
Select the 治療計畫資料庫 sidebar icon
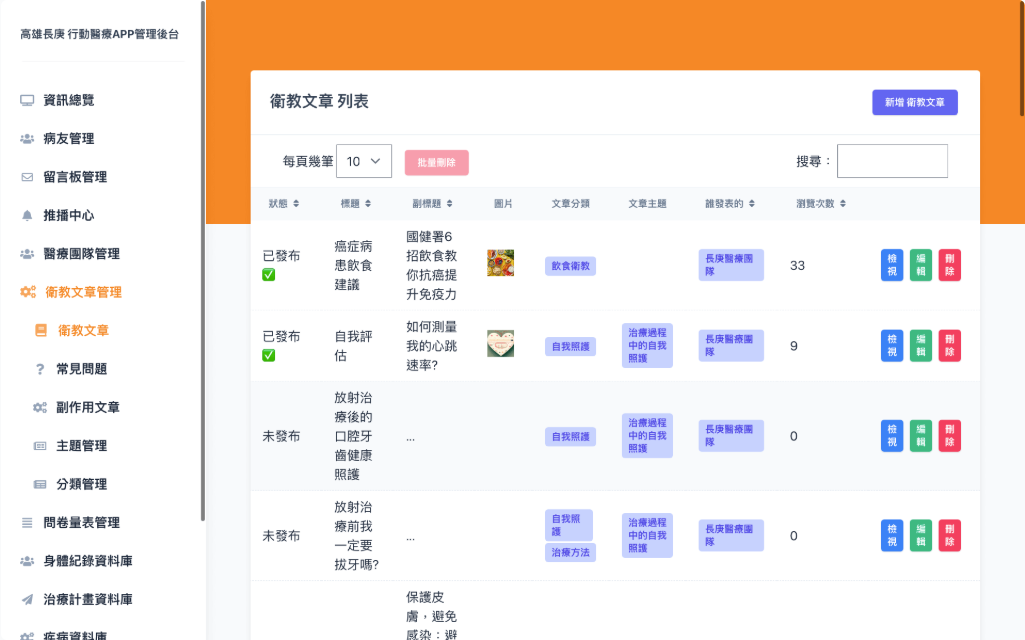30,598
